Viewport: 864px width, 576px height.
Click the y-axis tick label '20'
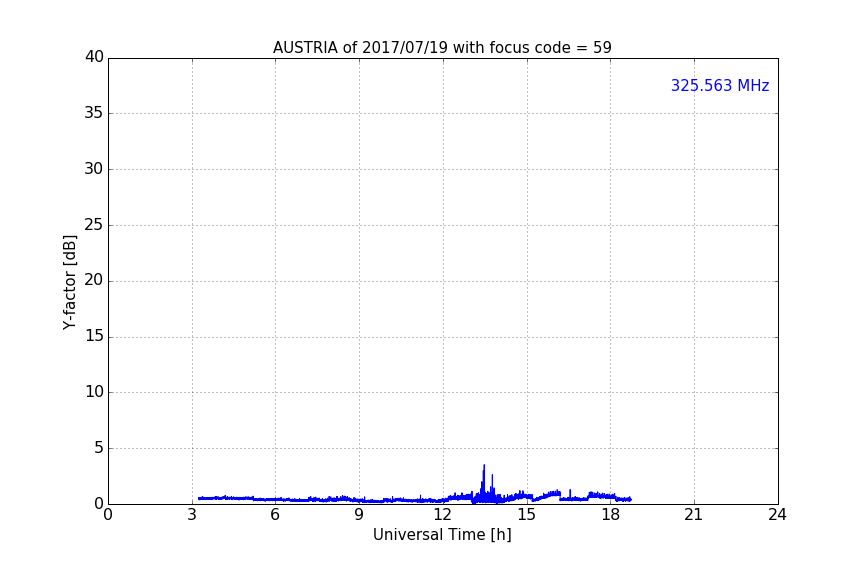(94, 280)
